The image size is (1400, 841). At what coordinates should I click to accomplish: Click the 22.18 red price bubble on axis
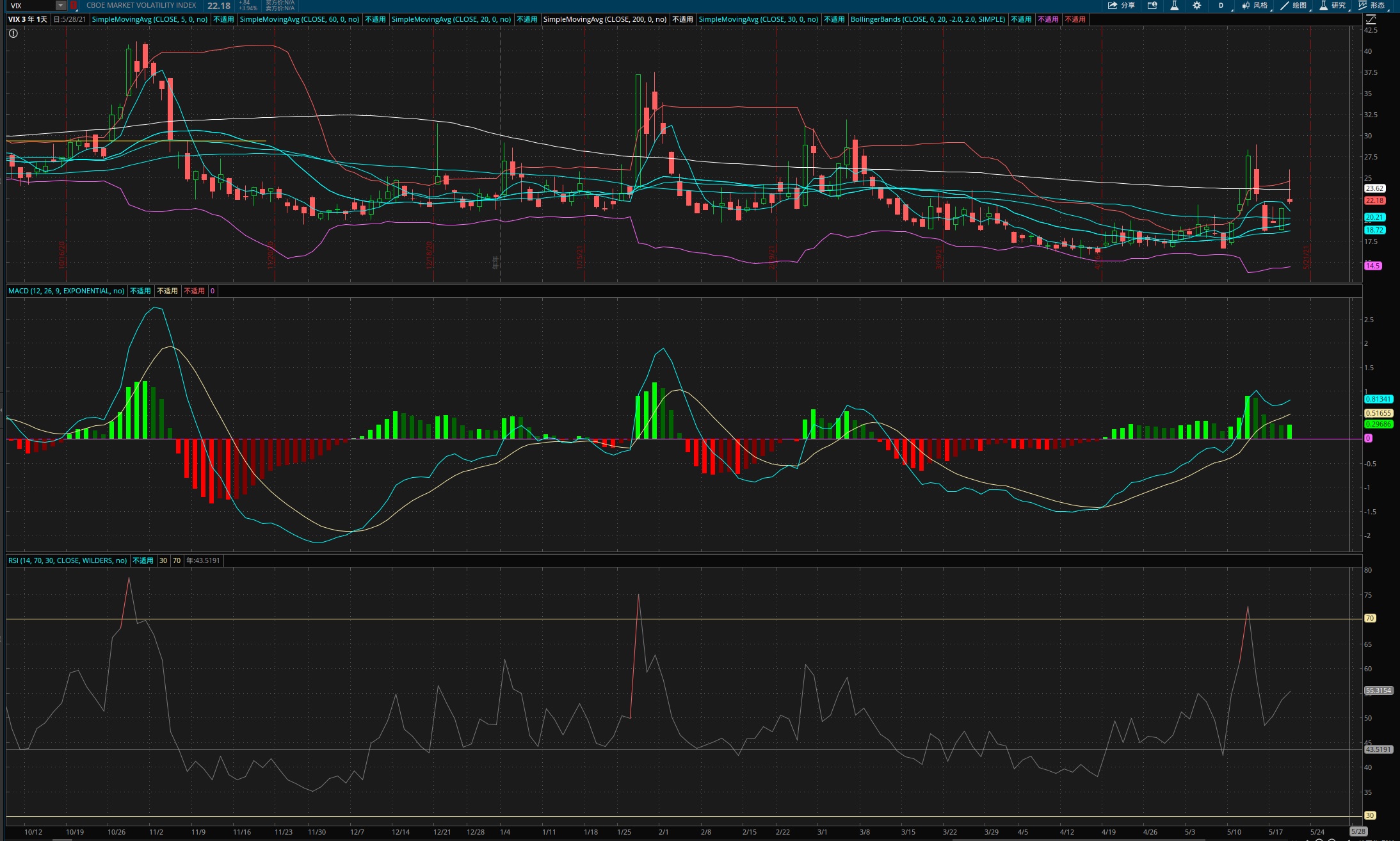[1374, 200]
